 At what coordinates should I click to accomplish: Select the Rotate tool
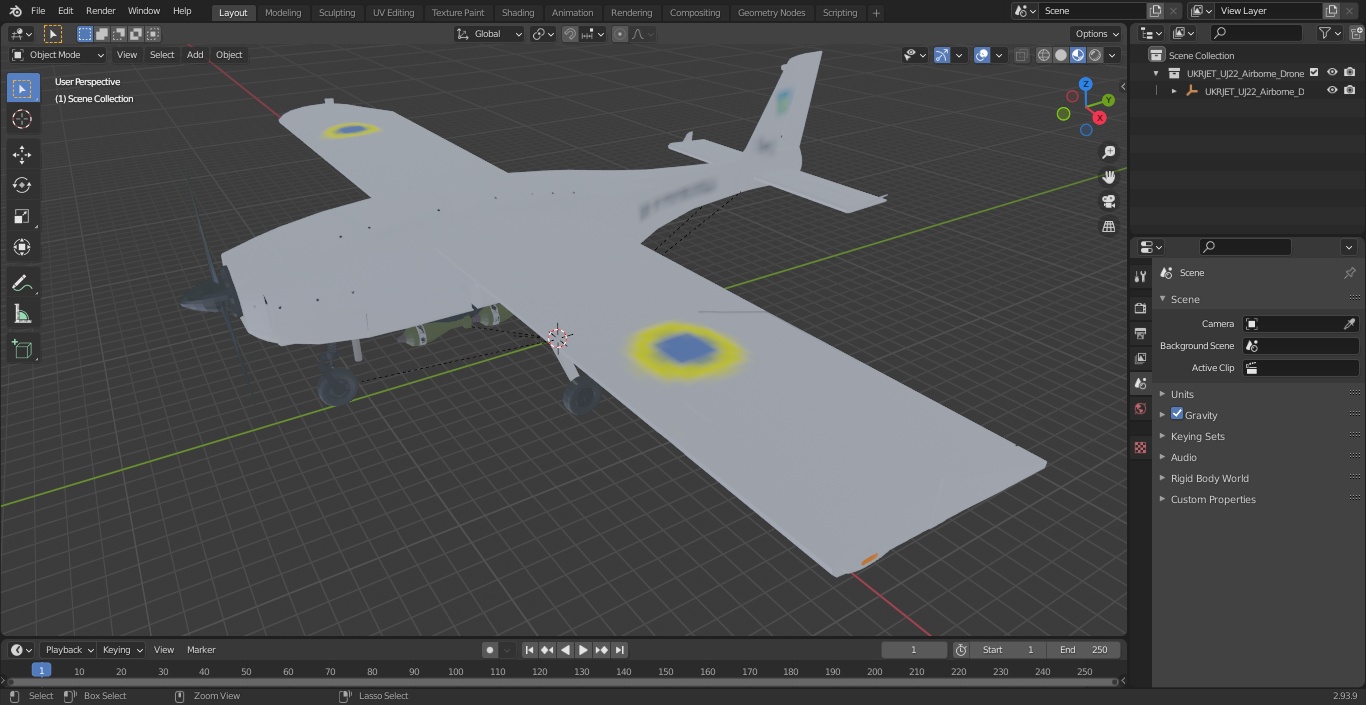22,185
